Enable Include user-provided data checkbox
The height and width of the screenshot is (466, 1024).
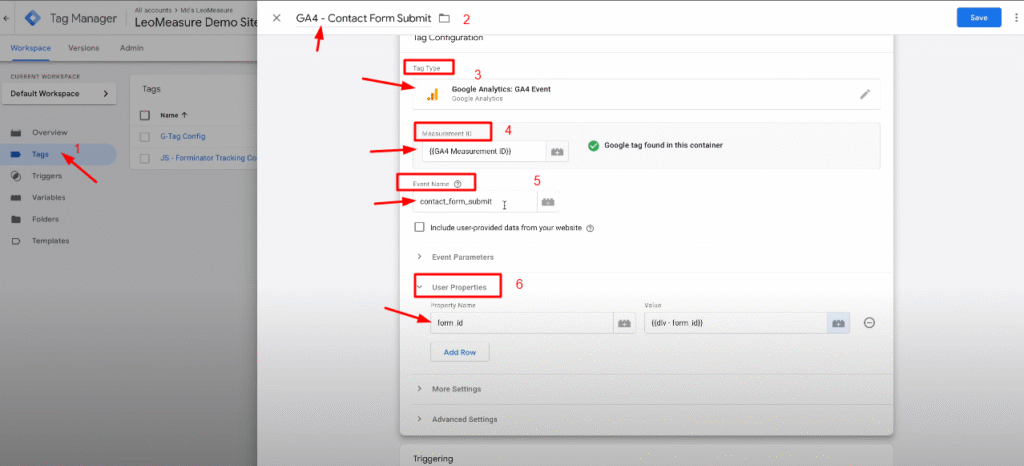pyautogui.click(x=419, y=228)
